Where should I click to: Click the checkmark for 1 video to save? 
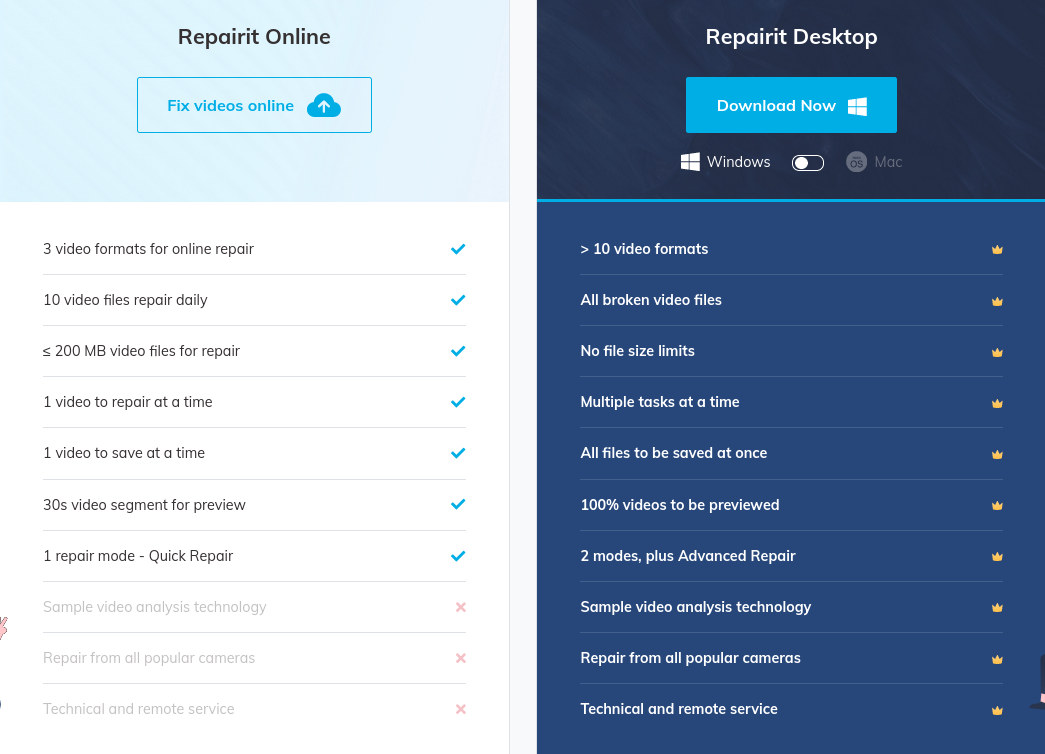pyautogui.click(x=458, y=453)
